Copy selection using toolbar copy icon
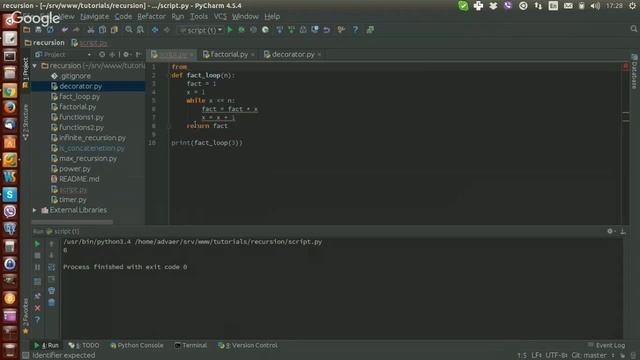640x360 pixels. click(102, 30)
